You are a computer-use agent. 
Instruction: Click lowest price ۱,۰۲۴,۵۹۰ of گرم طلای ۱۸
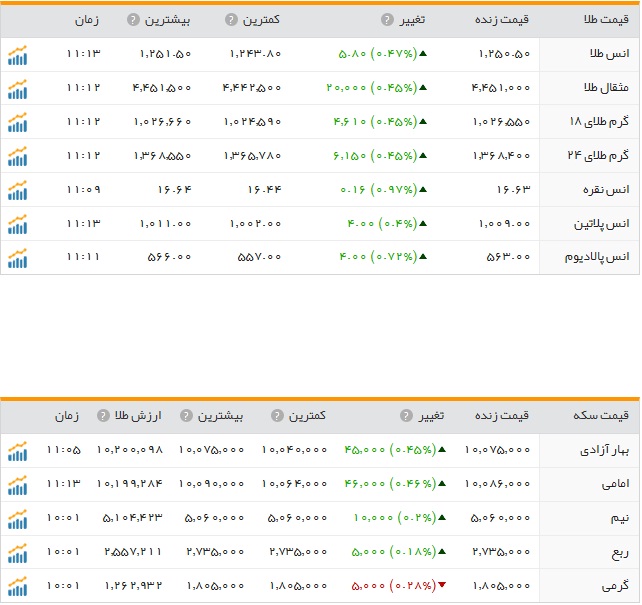(x=253, y=122)
